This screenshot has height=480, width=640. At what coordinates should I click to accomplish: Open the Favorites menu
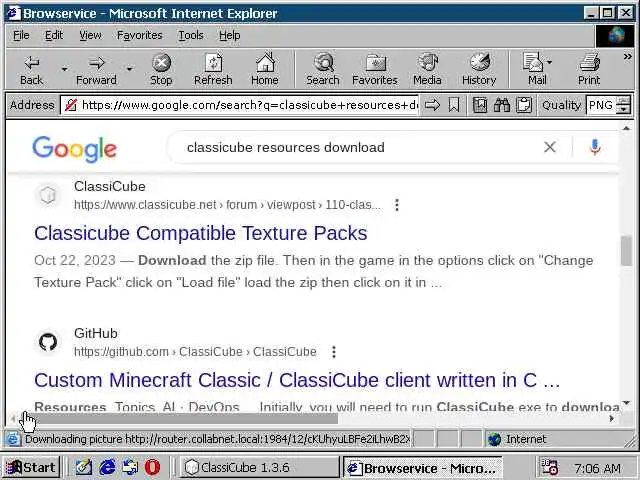140,36
